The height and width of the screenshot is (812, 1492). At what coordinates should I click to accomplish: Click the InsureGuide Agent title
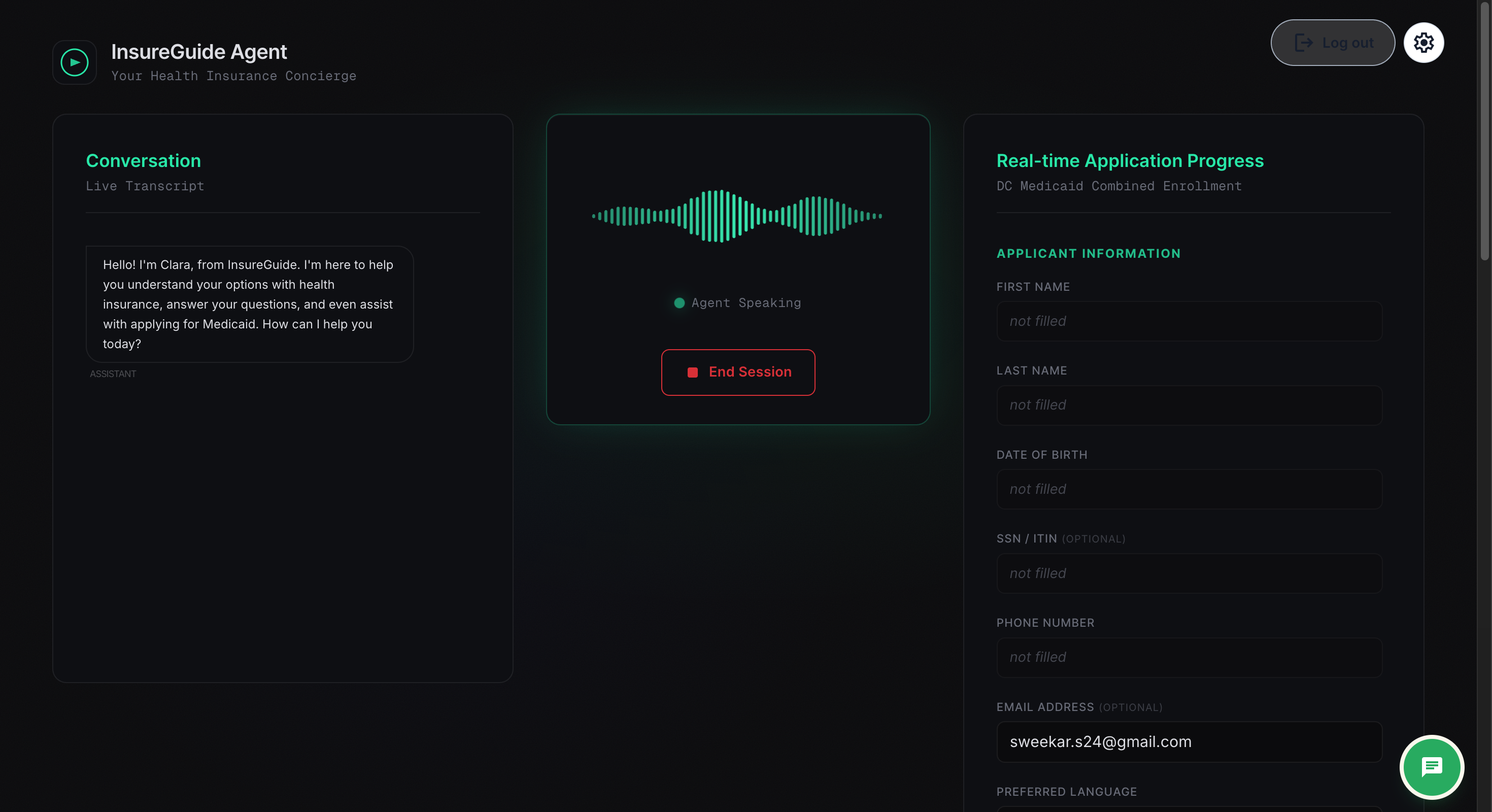[x=198, y=52]
